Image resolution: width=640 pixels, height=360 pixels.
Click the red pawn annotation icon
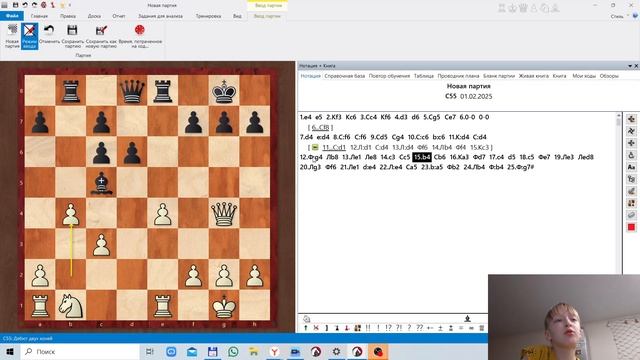pos(347,328)
